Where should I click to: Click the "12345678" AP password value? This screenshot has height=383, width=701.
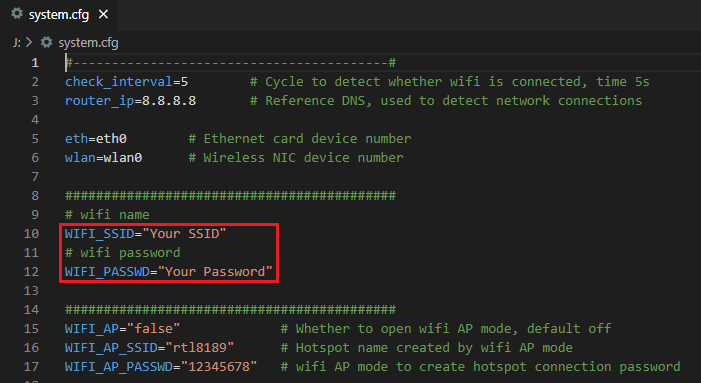215,366
